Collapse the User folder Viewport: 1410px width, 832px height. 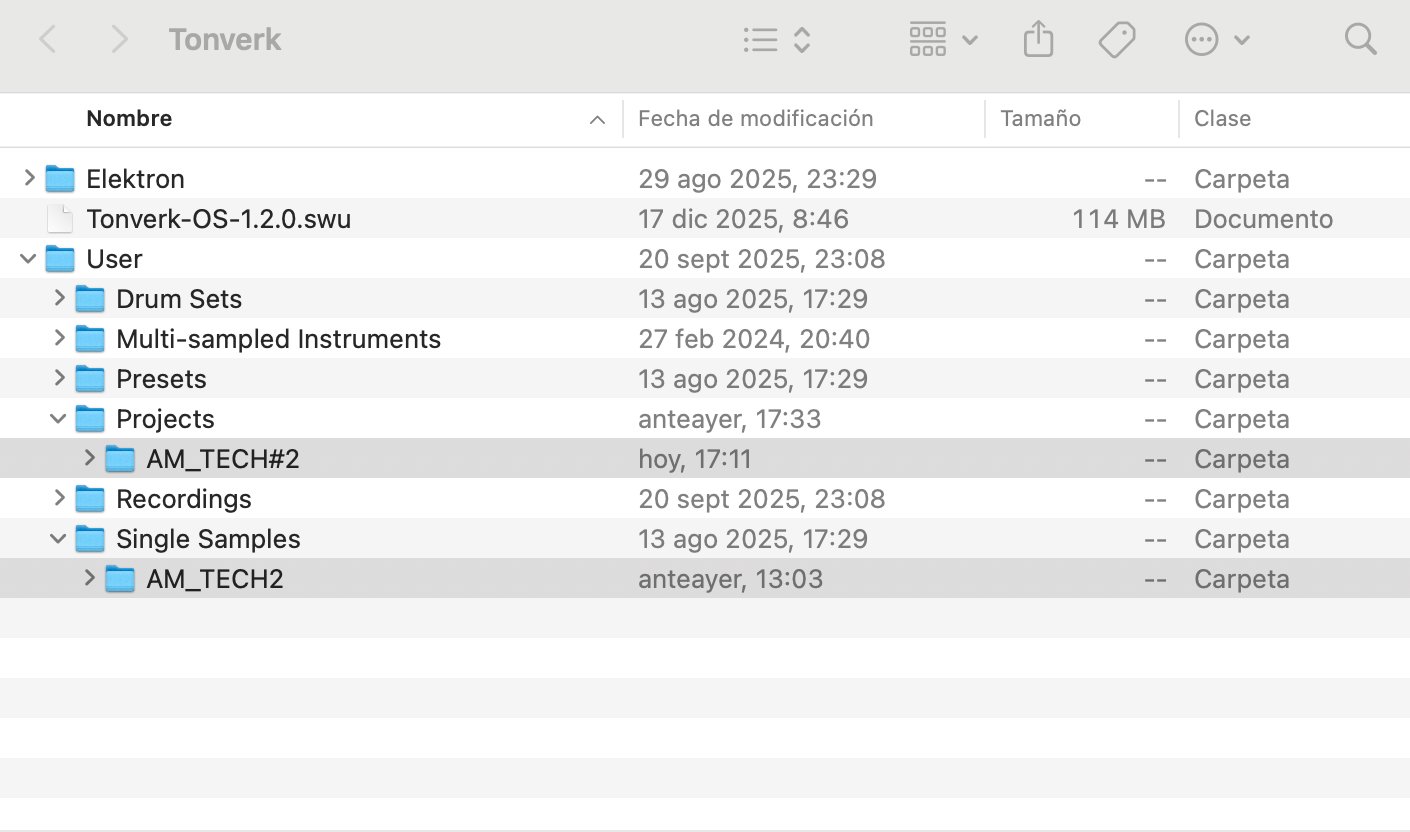click(29, 259)
